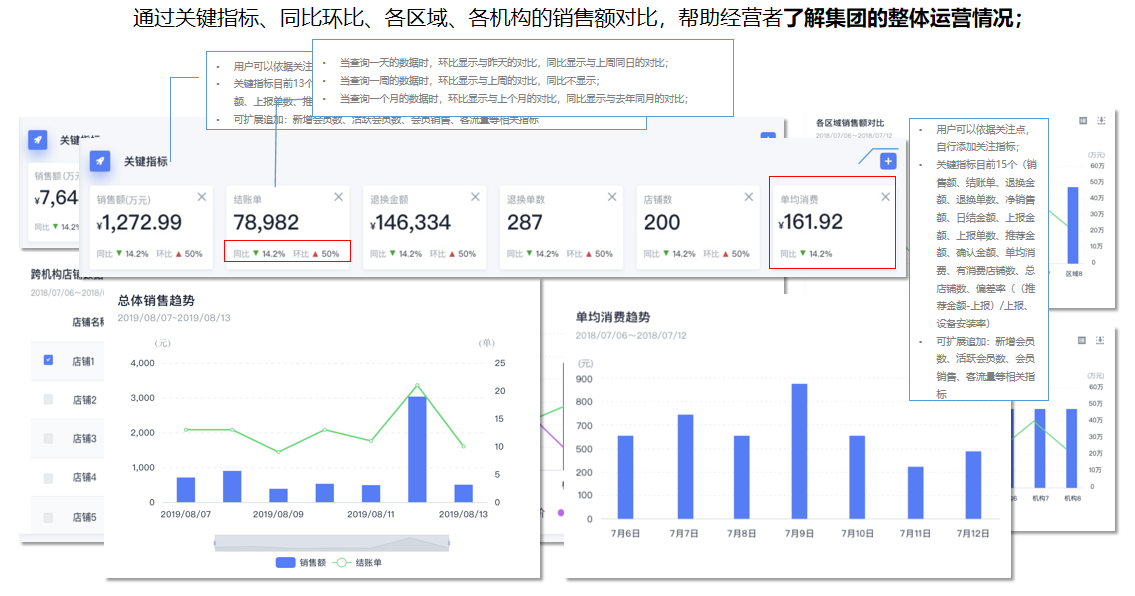Click the 区域8 bar in 各区域销售额对比
1135x596 pixels.
click(1073, 225)
